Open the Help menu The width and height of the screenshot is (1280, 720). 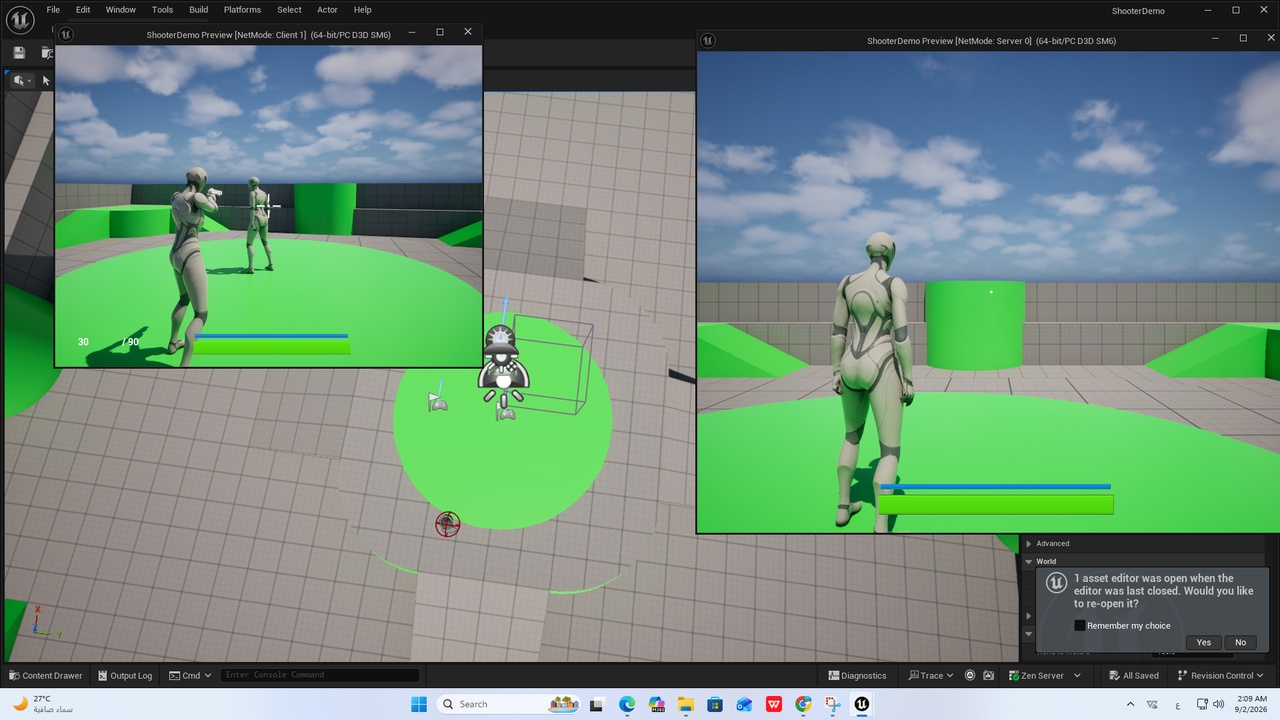(363, 10)
